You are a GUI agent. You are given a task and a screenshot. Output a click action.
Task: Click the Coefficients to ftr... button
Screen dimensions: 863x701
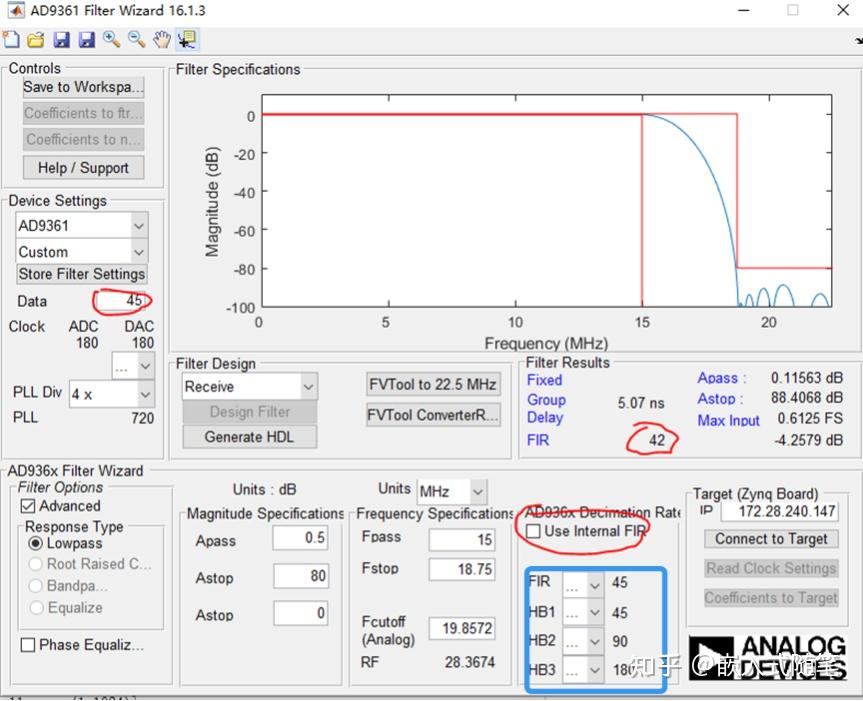[x=84, y=113]
